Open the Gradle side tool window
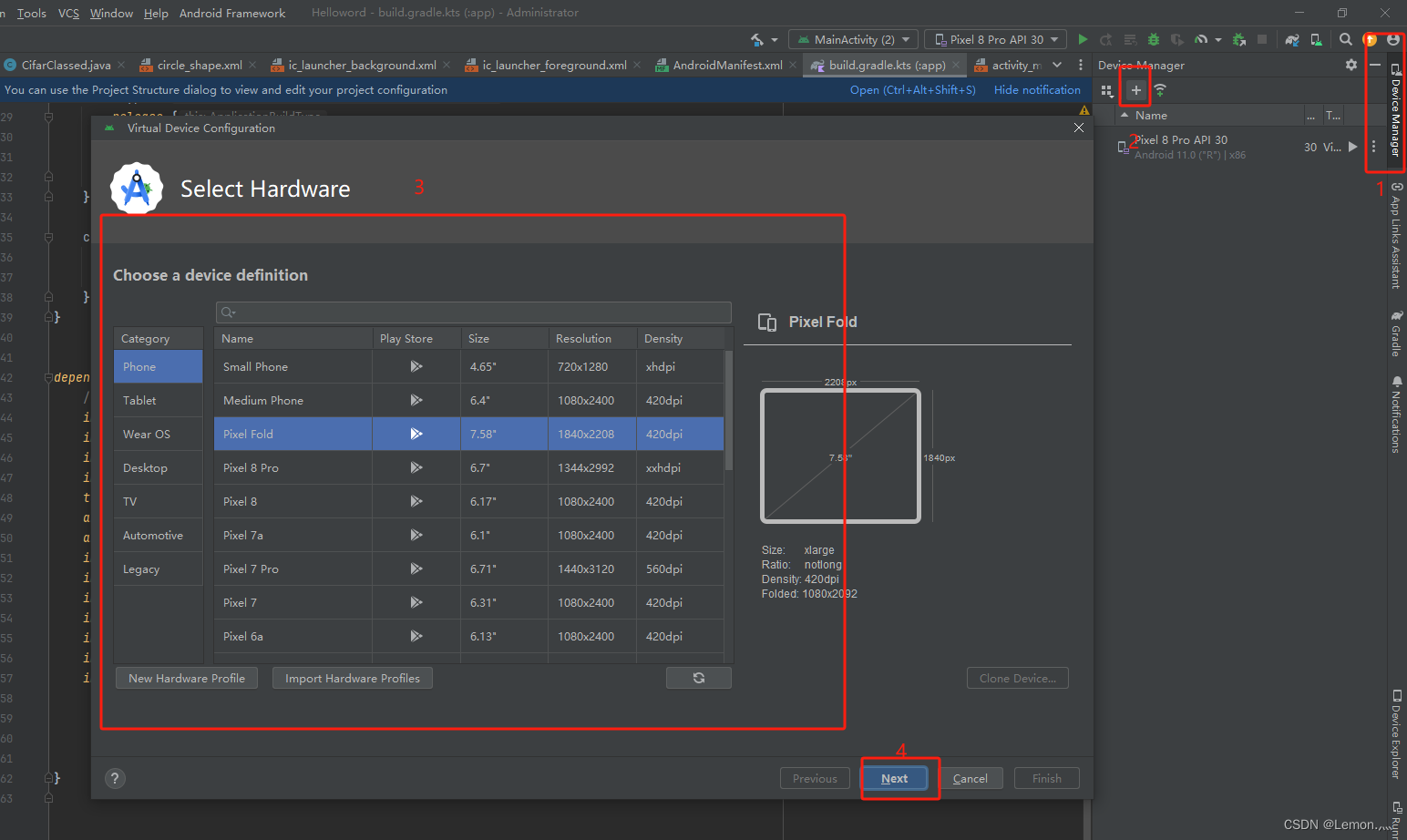Image resolution: width=1407 pixels, height=840 pixels. (x=1395, y=333)
